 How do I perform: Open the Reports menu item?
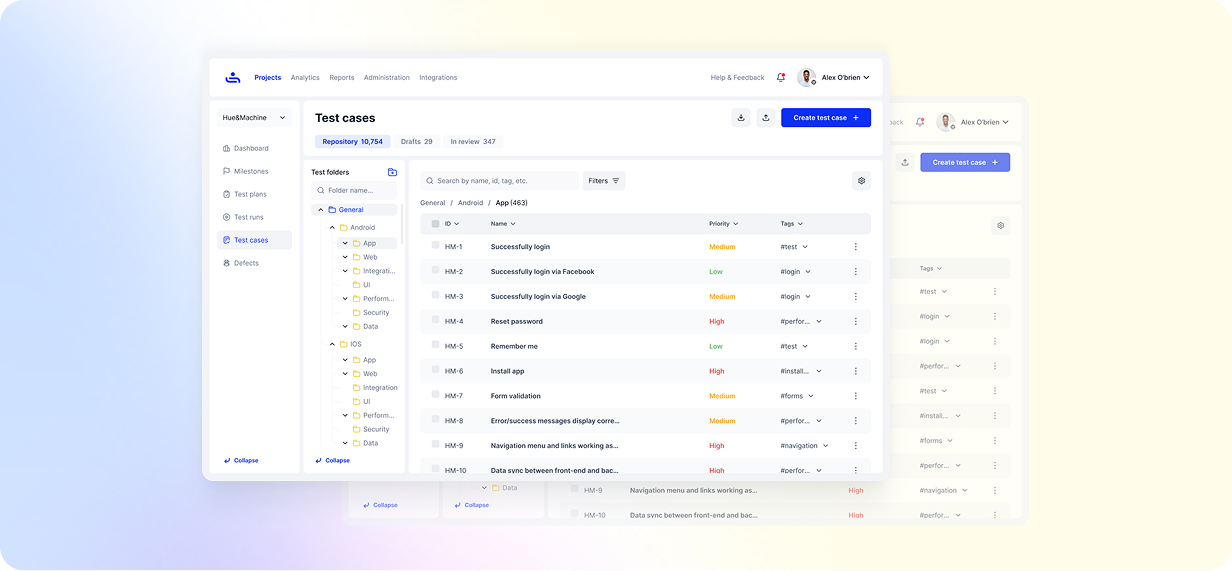coord(342,77)
